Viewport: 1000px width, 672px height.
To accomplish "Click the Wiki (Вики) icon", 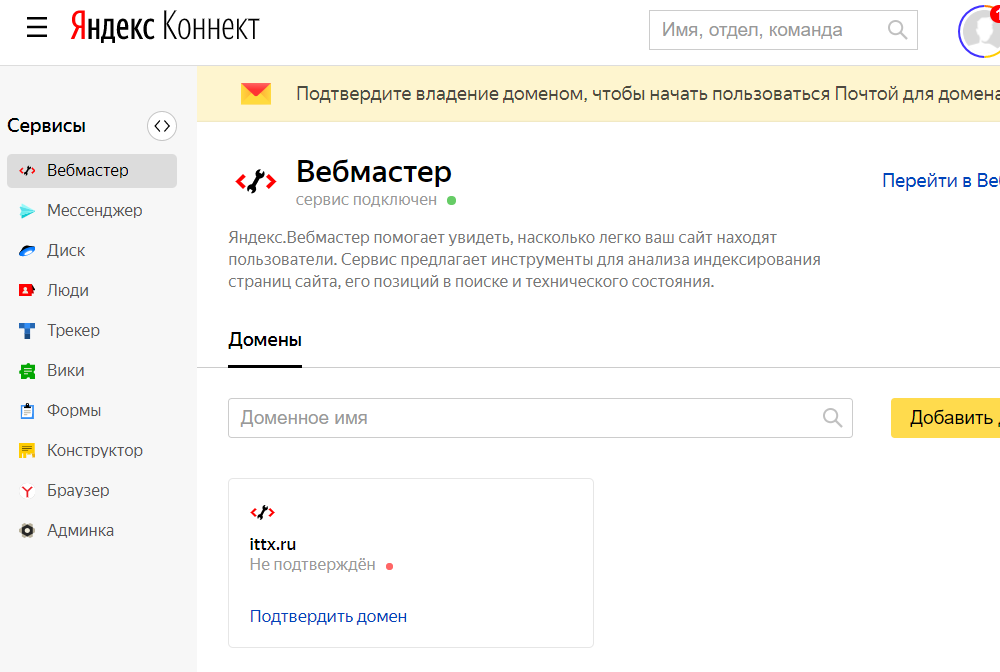I will pyautogui.click(x=28, y=371).
